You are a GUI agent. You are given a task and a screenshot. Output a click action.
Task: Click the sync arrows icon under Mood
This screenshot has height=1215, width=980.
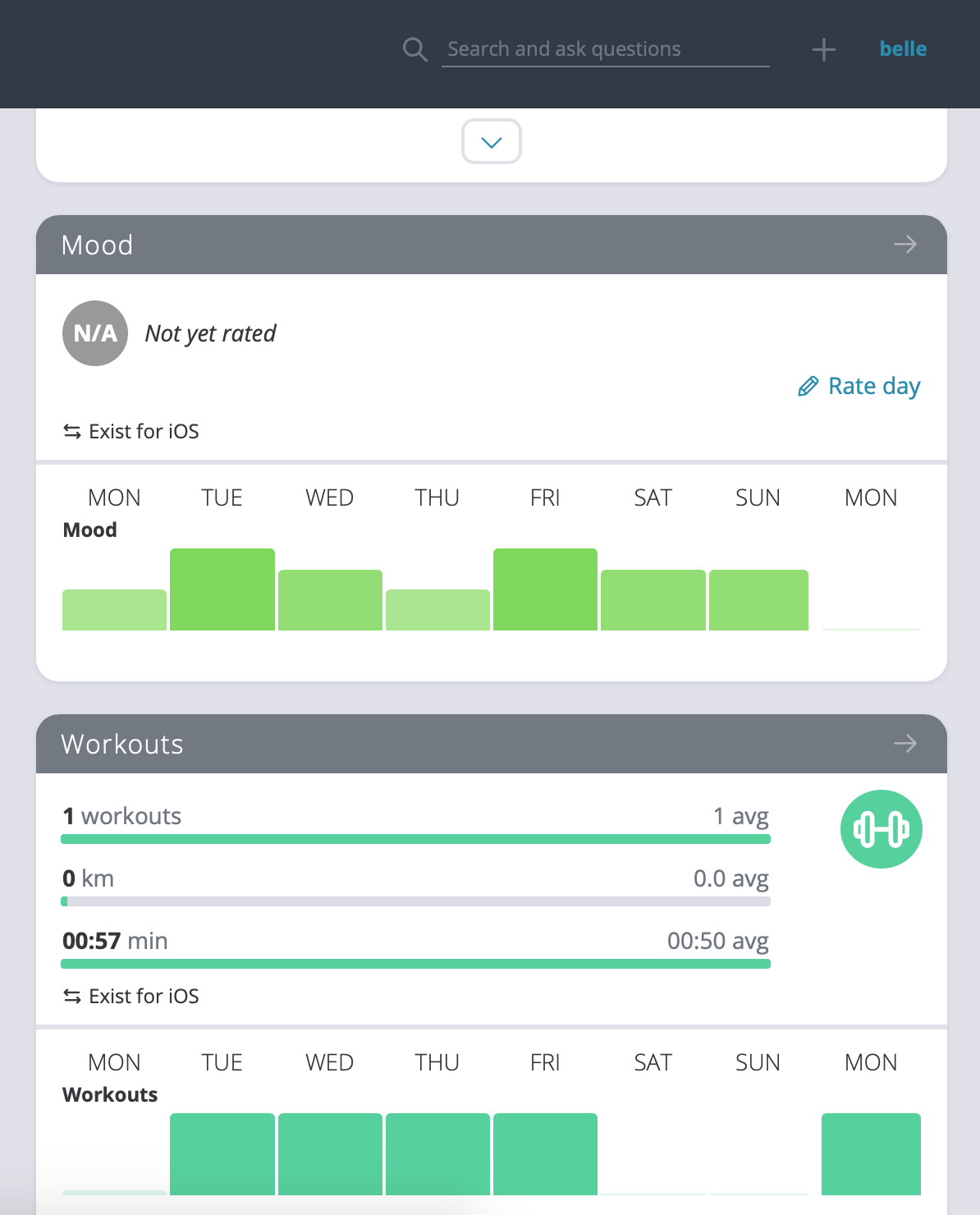point(72,432)
